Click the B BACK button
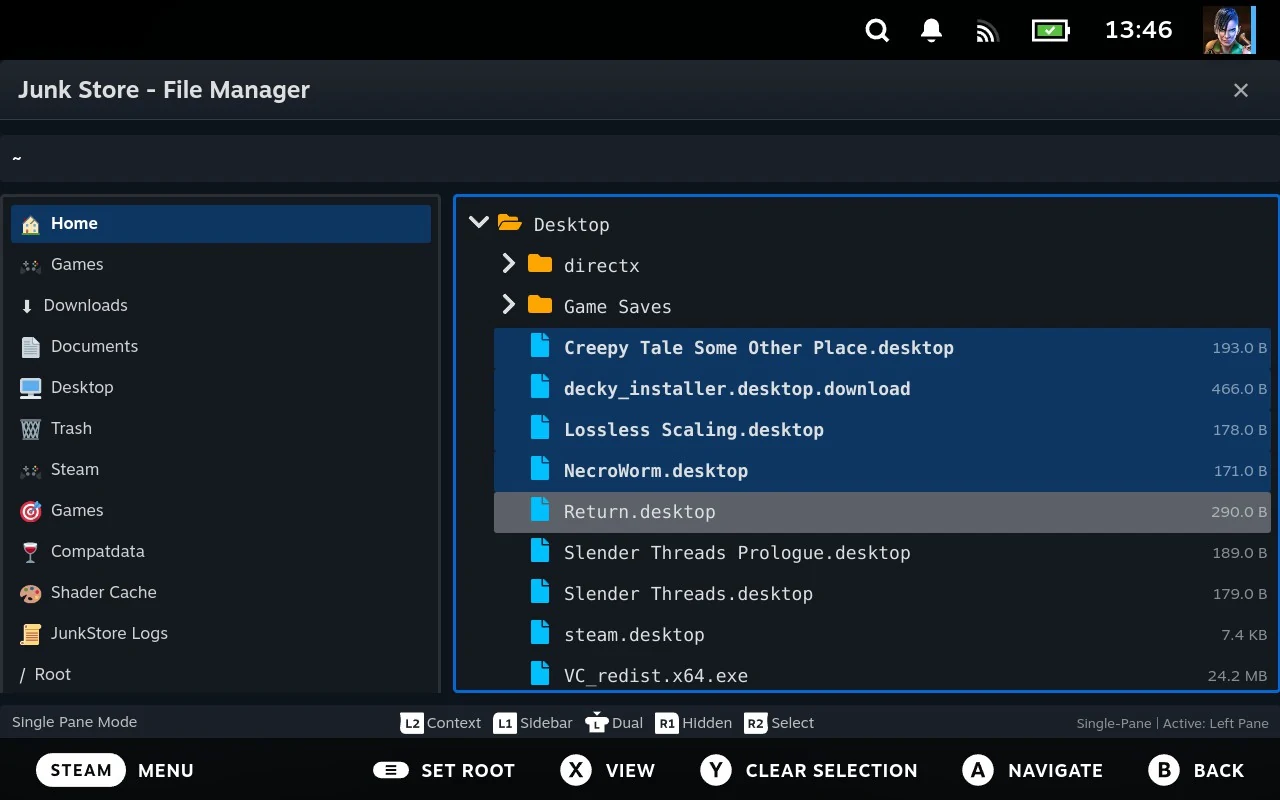This screenshot has width=1280, height=800. pyautogui.click(x=1196, y=770)
